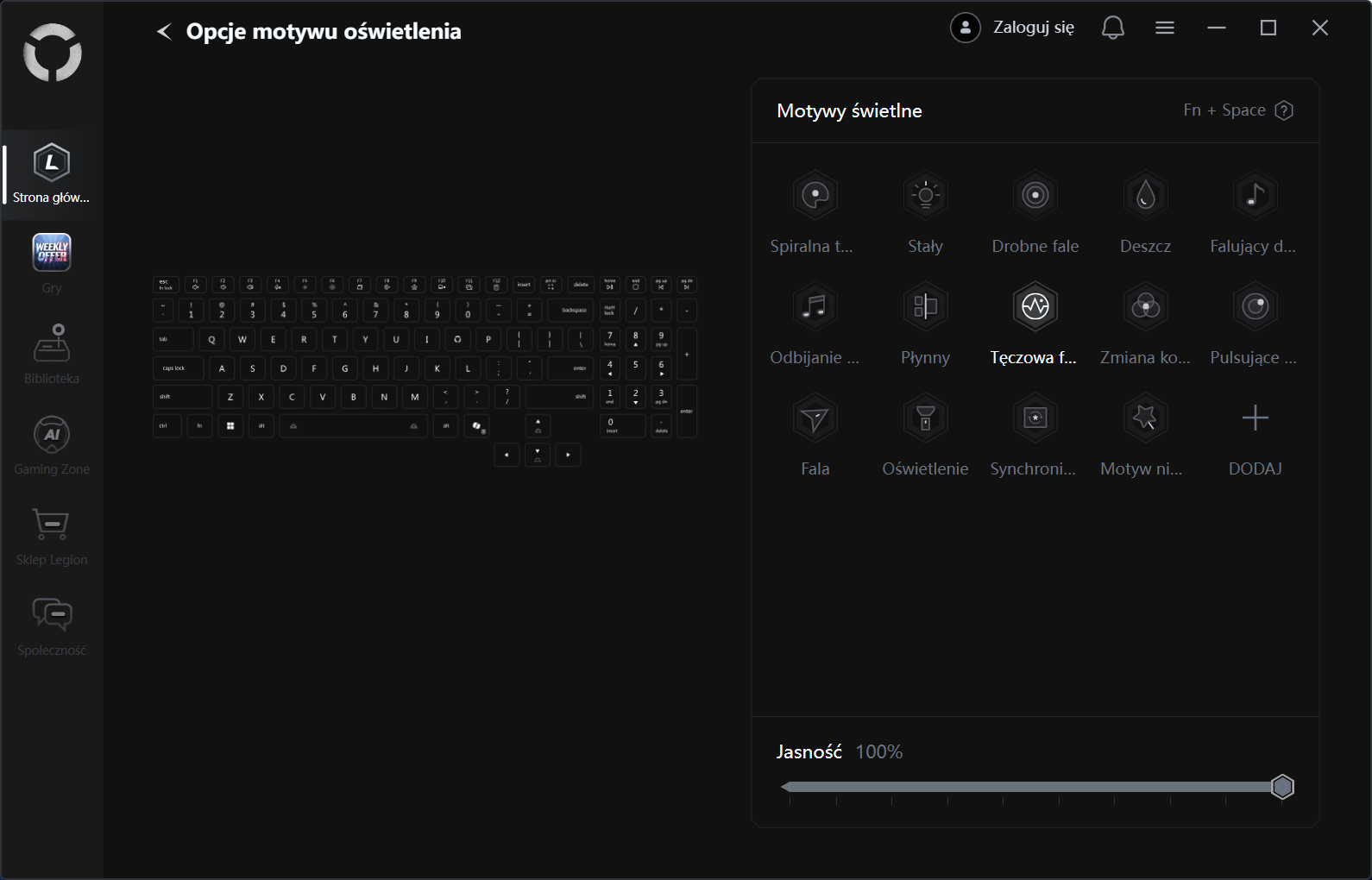This screenshot has width=1372, height=880.
Task: Select the Zmiana kolorów effect icon
Action: [x=1145, y=307]
